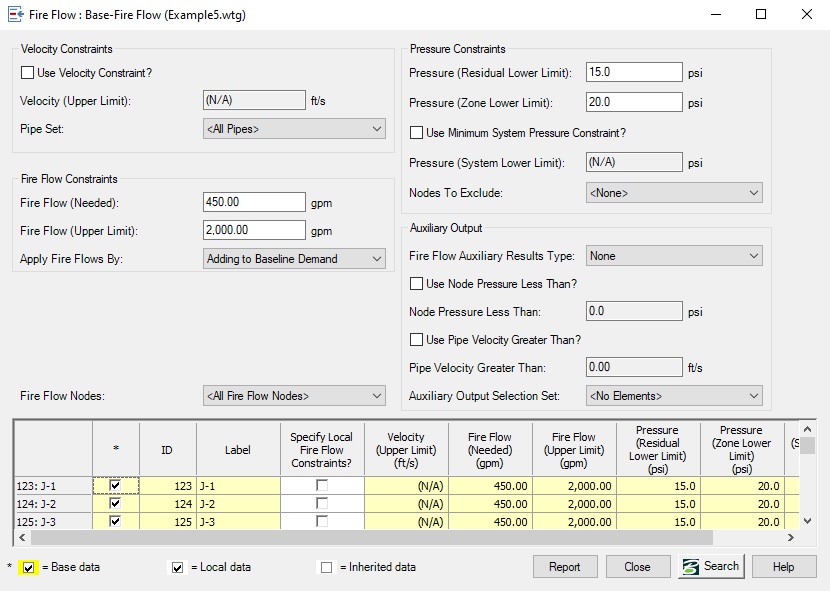The height and width of the screenshot is (591, 830).
Task: Expand the Fire Flow Nodes selector
Action: pyautogui.click(x=378, y=395)
